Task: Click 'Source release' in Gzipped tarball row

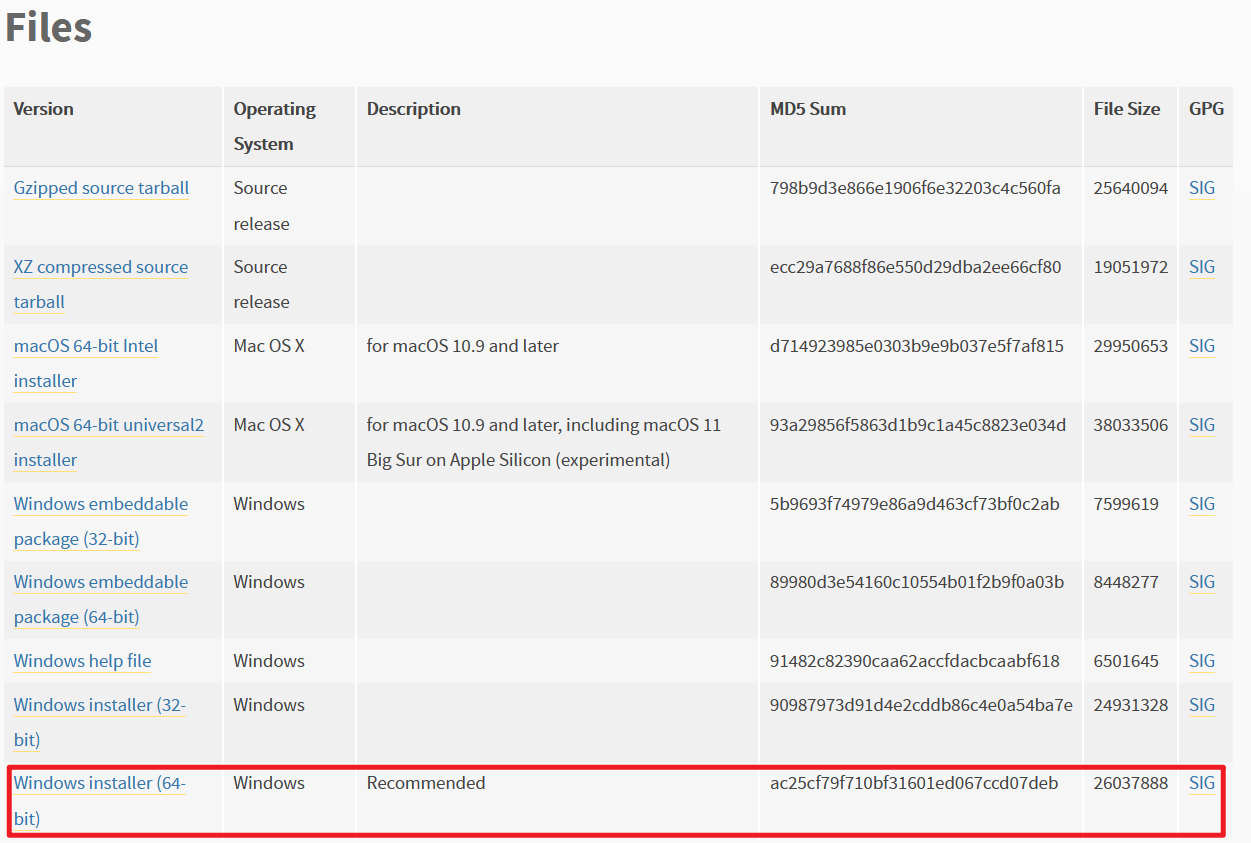Action: click(x=262, y=205)
